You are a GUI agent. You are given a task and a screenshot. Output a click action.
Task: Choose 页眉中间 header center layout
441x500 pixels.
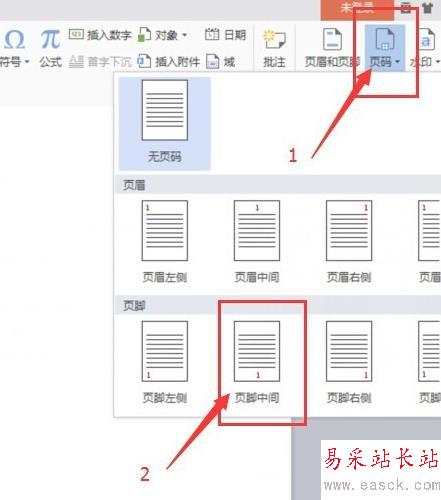tap(257, 242)
